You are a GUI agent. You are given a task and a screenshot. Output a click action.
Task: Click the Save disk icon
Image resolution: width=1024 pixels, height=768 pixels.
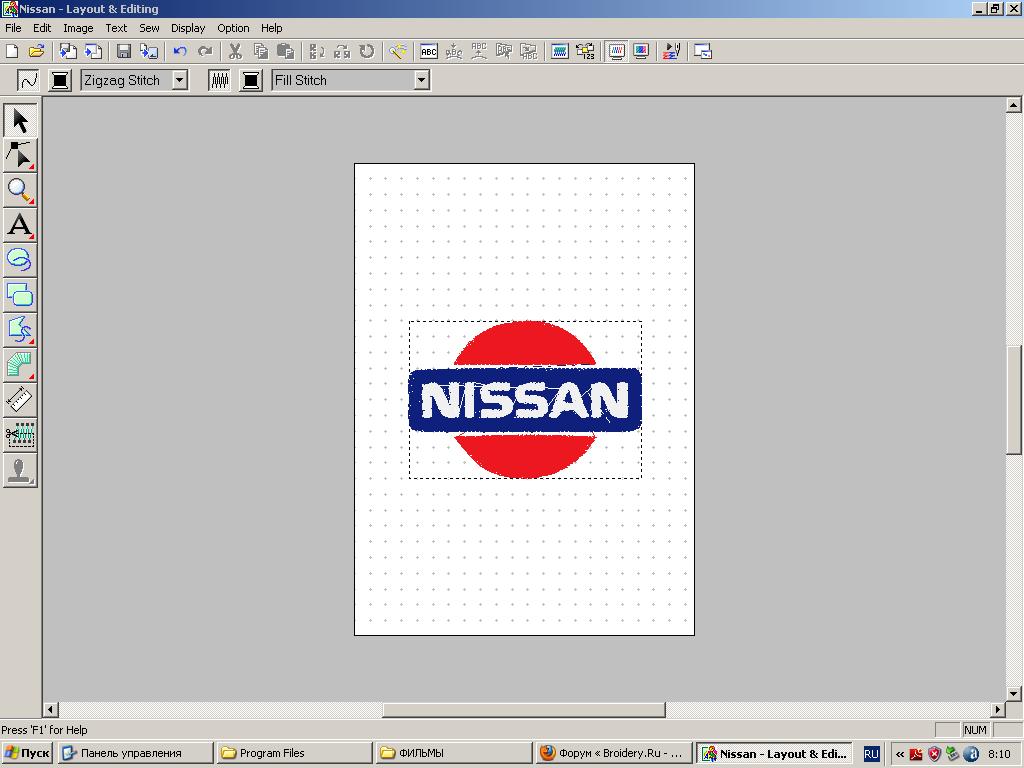pos(124,52)
